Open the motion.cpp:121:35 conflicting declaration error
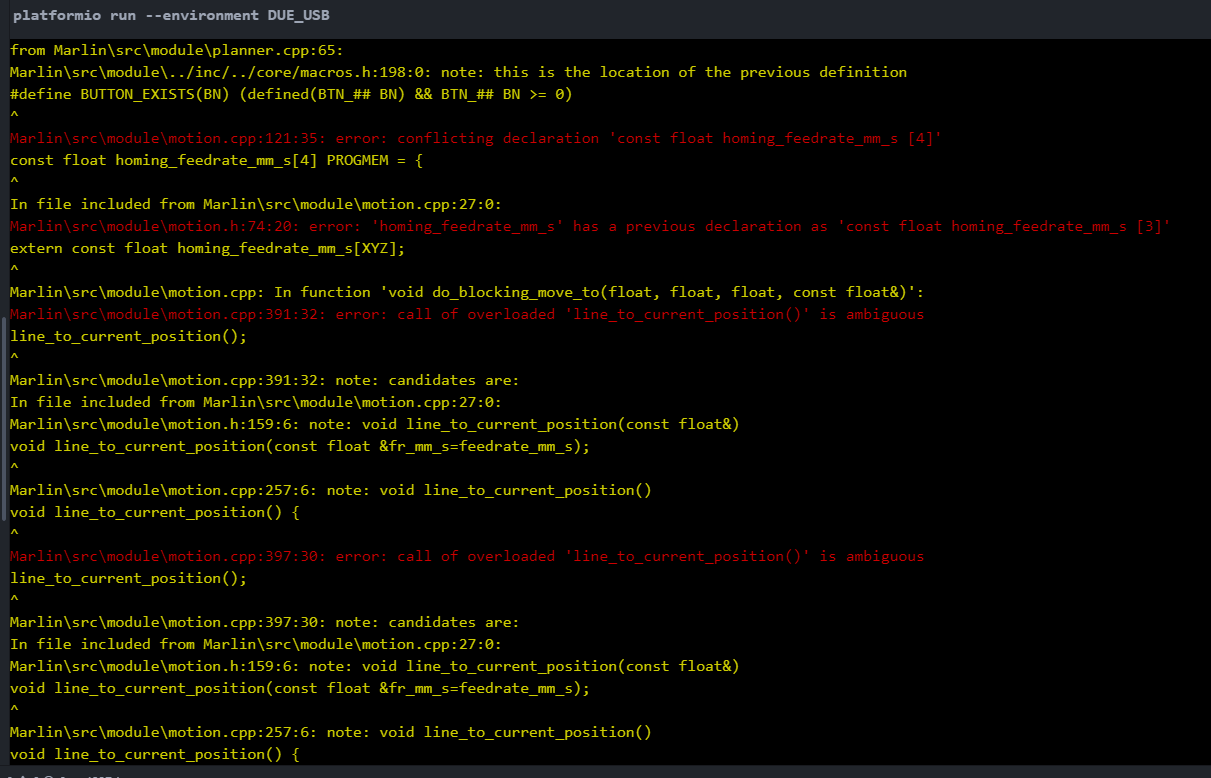This screenshot has width=1211, height=778. pyautogui.click(x=476, y=138)
